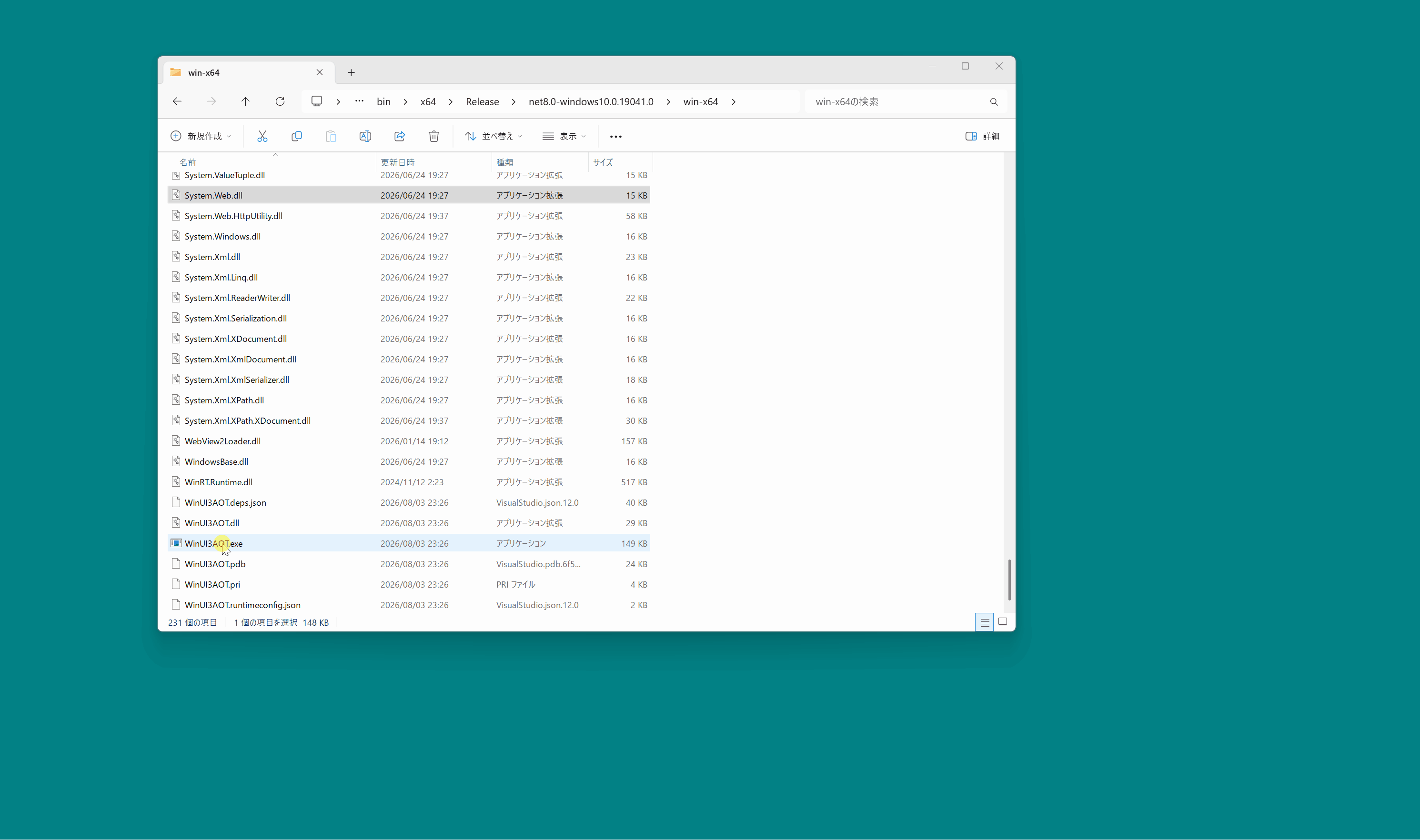Click the Paste clipboard icon
The width and height of the screenshot is (1420, 840).
(x=331, y=136)
